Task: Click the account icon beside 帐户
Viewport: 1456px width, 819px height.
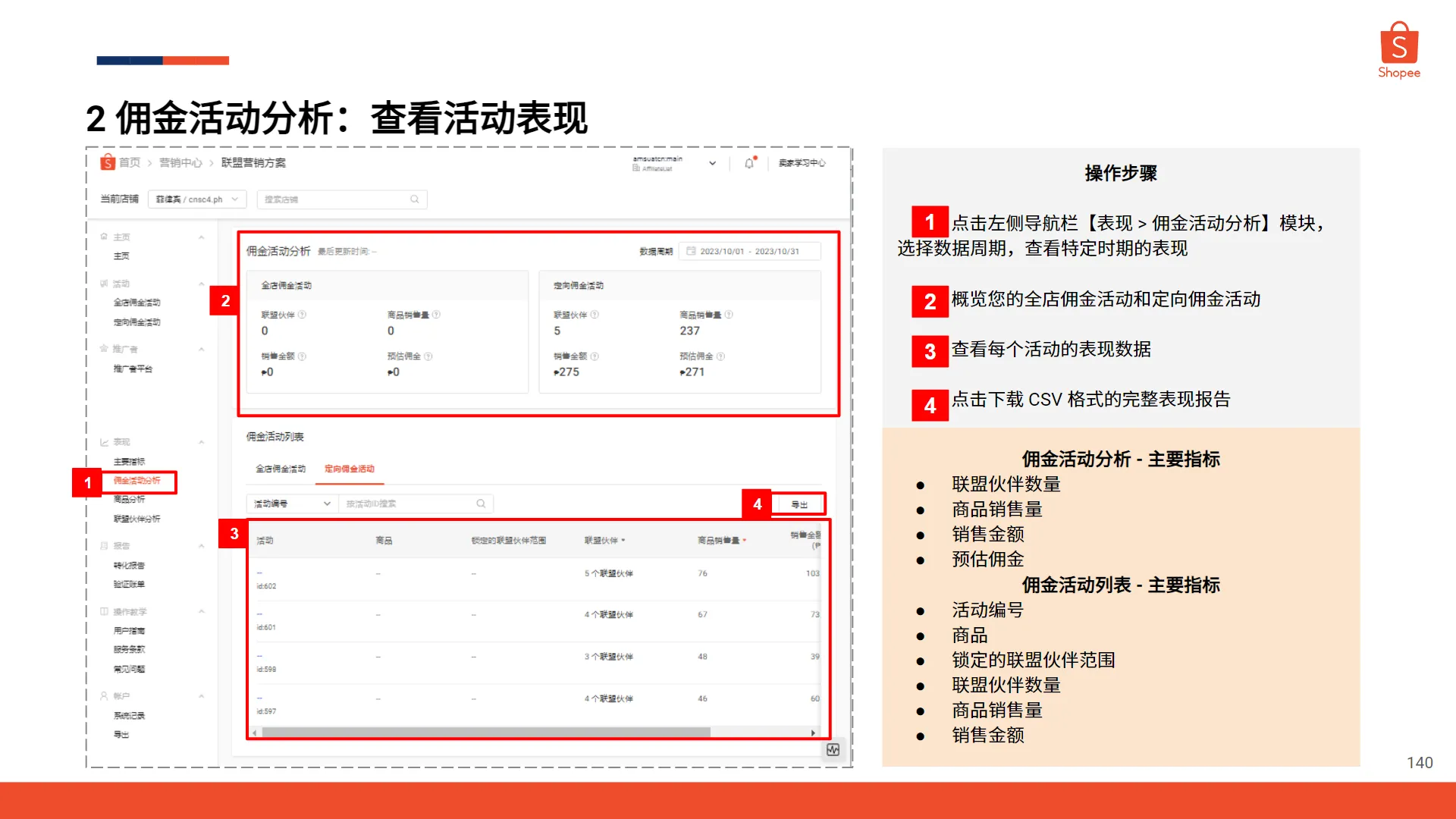Action: [x=104, y=695]
